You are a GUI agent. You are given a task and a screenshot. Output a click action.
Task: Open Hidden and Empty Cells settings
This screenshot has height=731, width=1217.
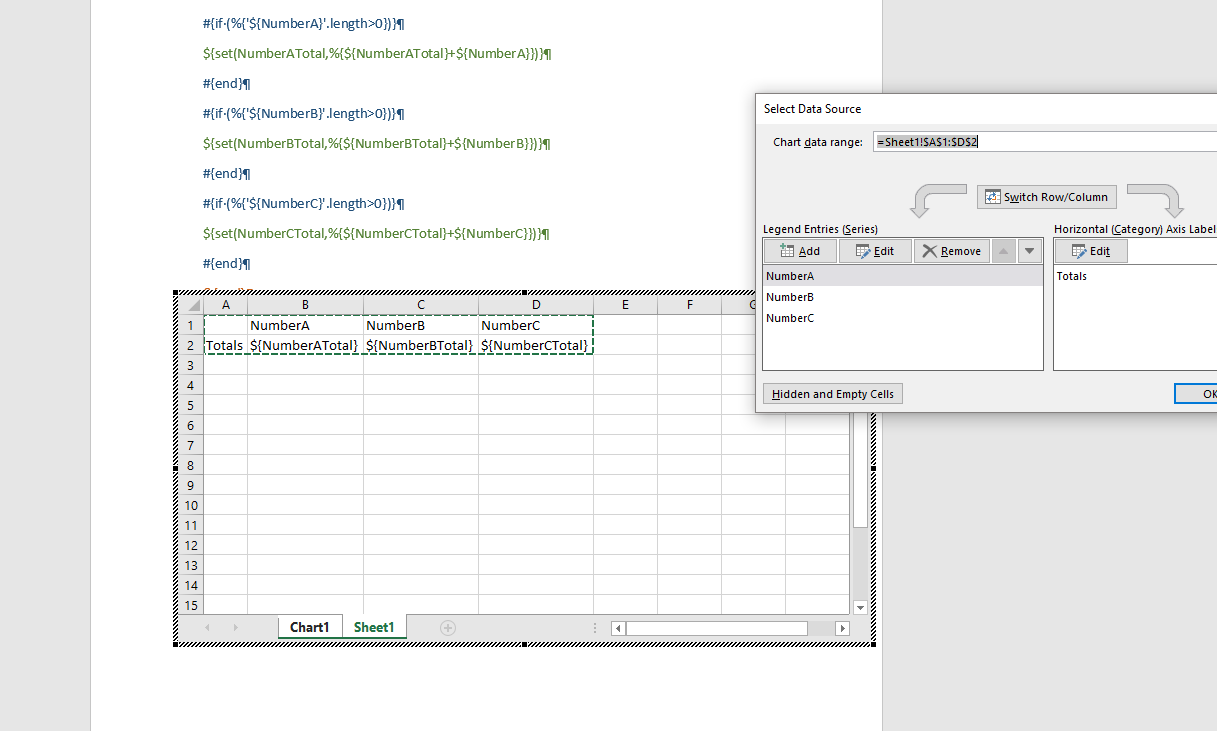click(832, 394)
